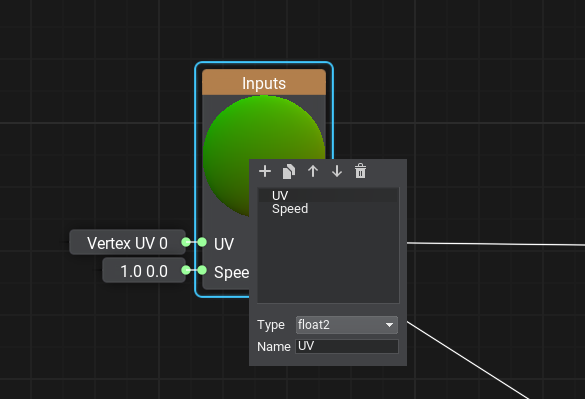Viewport: 585px width, 399px height.
Task: Select the Inputs node title bar
Action: point(264,82)
